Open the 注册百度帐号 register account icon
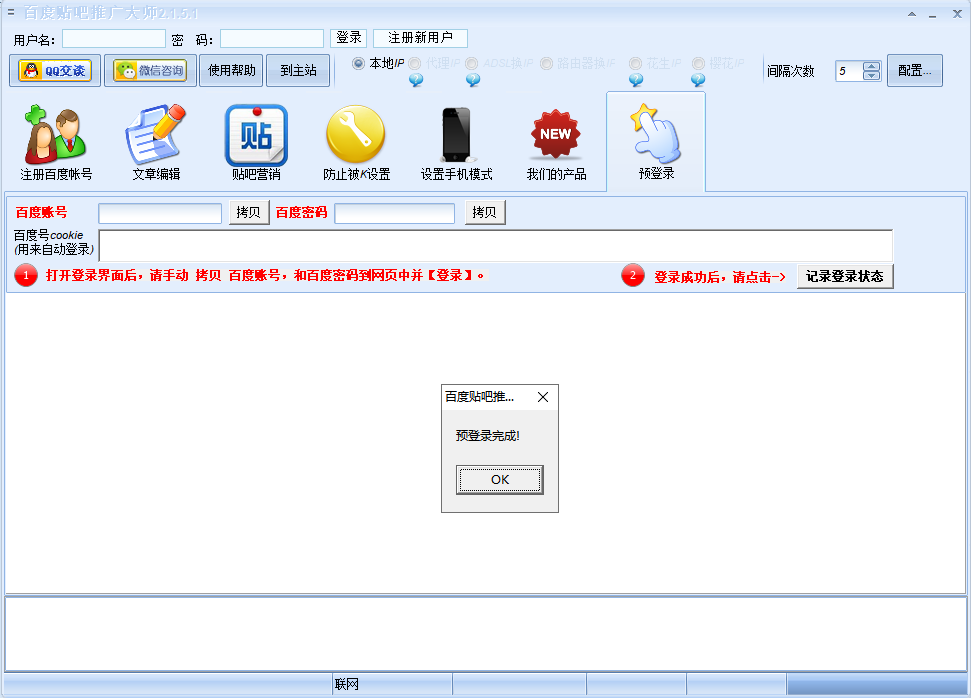971x698 pixels. [x=56, y=142]
